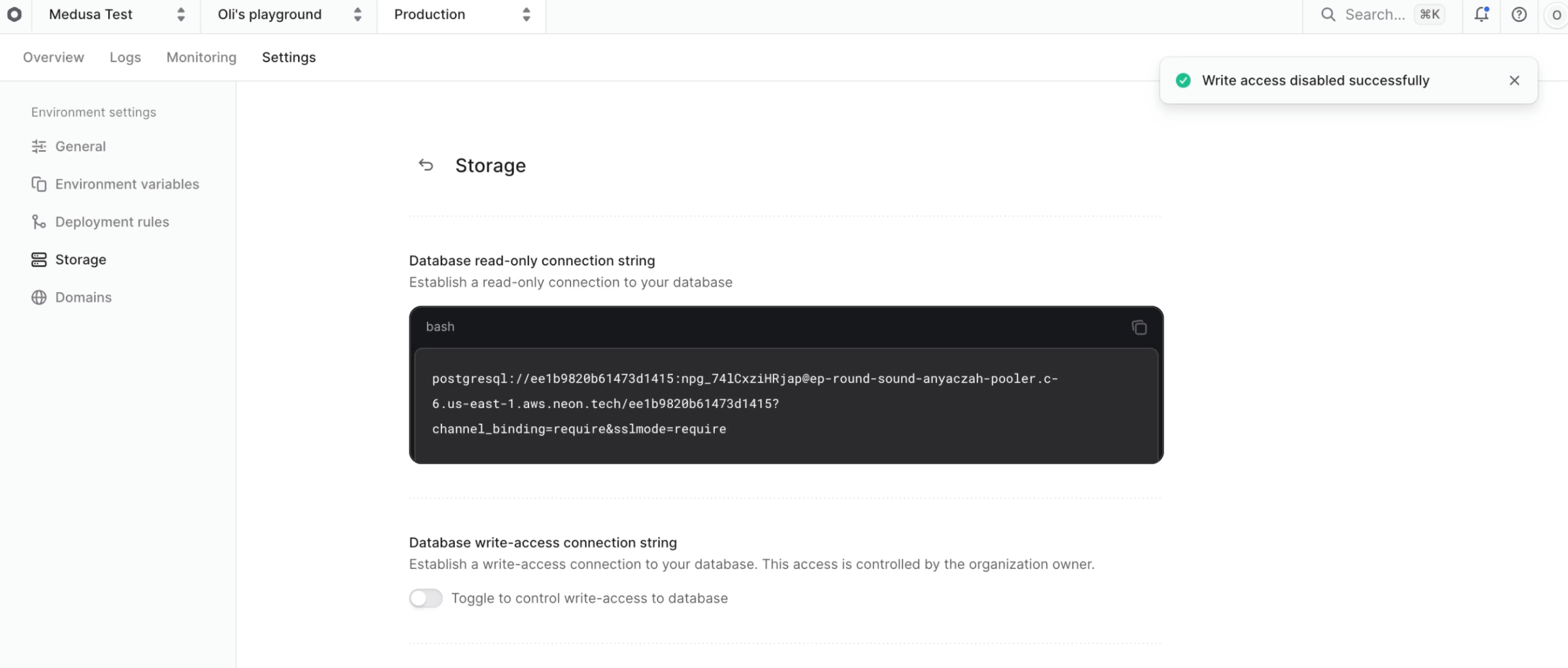Focus the Search field

click(x=1382, y=15)
